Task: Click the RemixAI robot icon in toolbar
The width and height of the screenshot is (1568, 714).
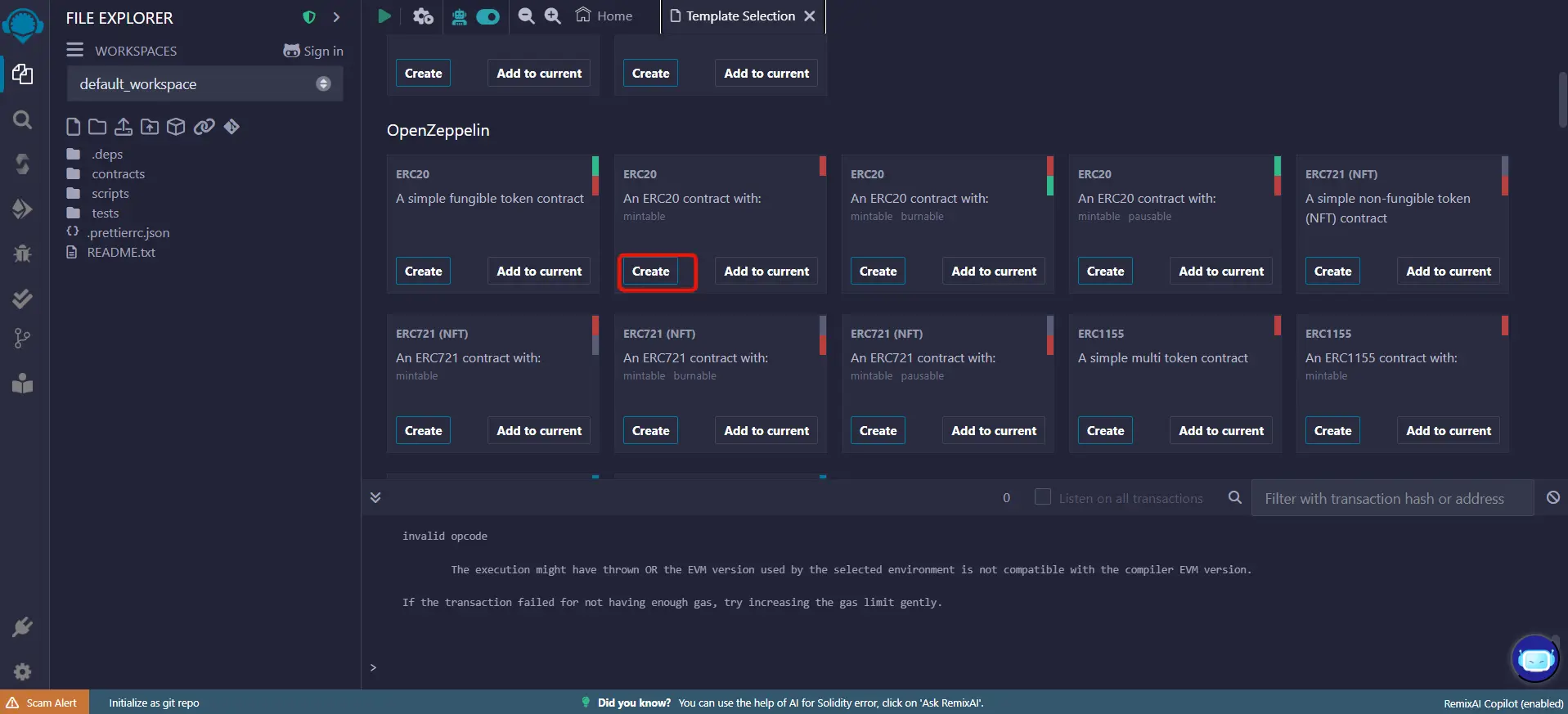Action: pos(460,16)
